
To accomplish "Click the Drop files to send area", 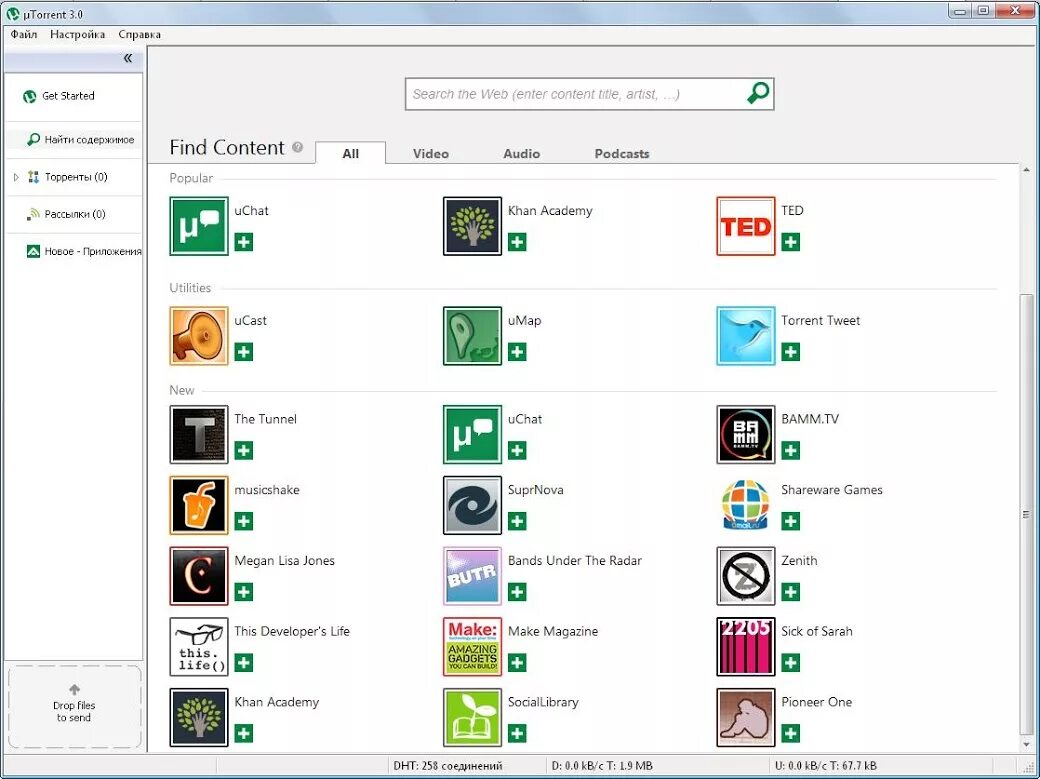I will (74, 707).
